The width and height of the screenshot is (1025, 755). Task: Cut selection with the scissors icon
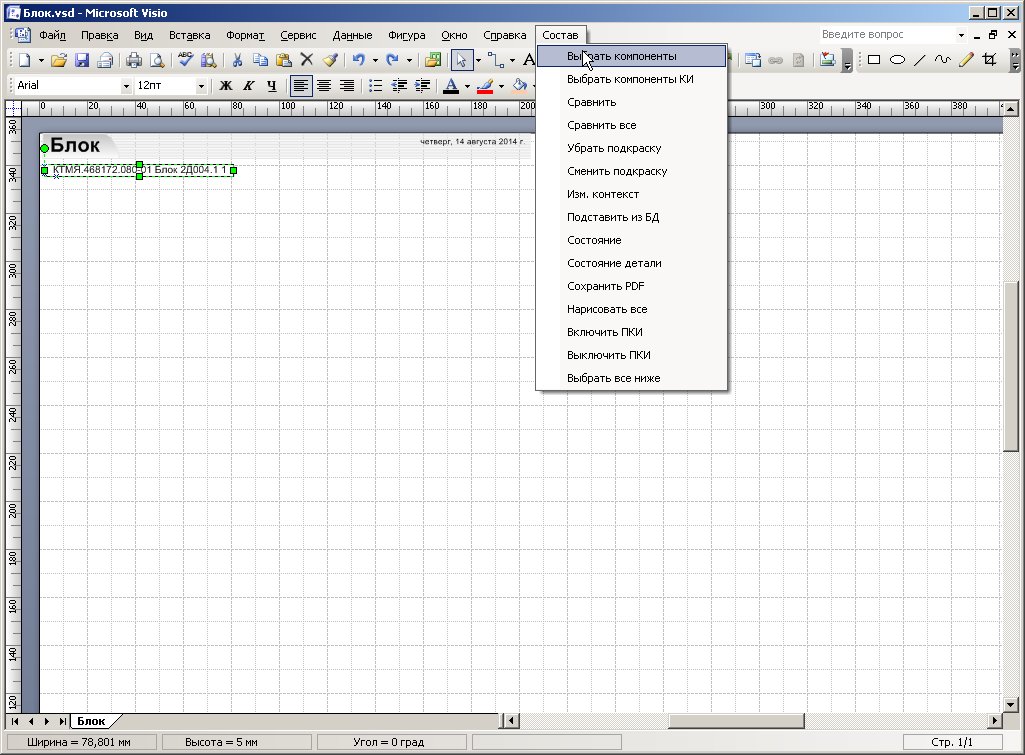tap(237, 60)
